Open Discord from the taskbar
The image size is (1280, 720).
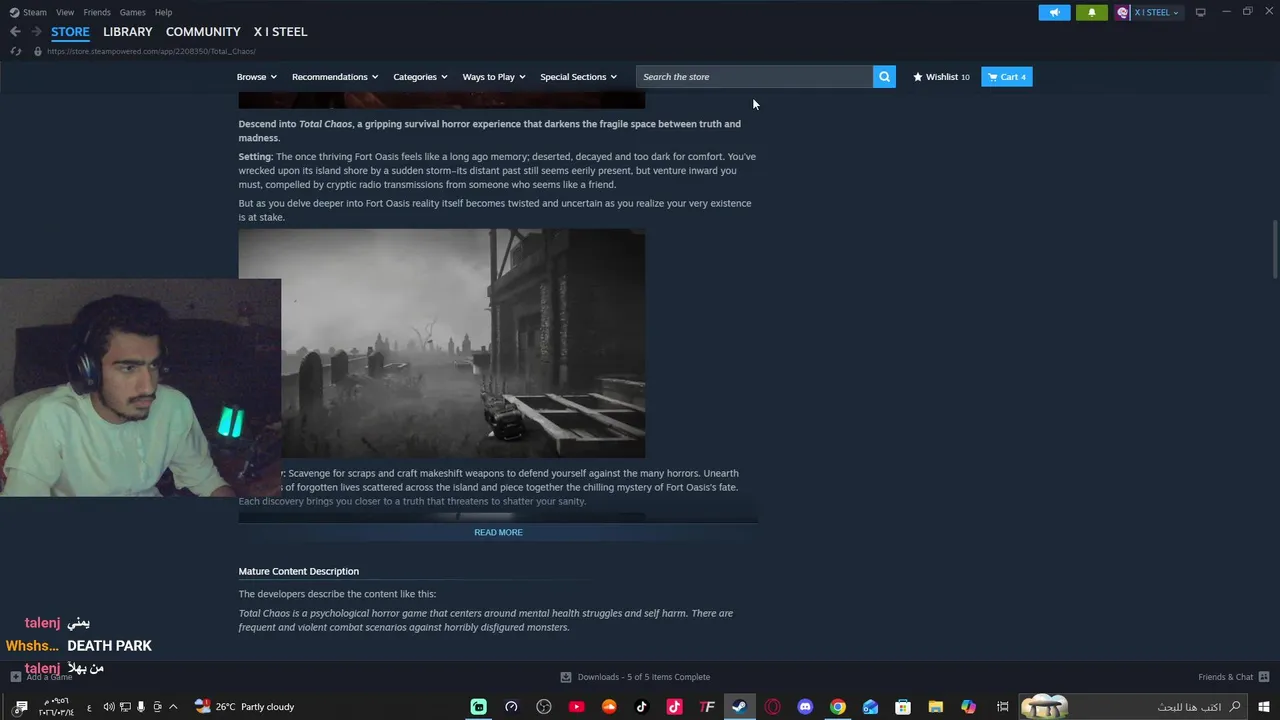click(x=805, y=707)
